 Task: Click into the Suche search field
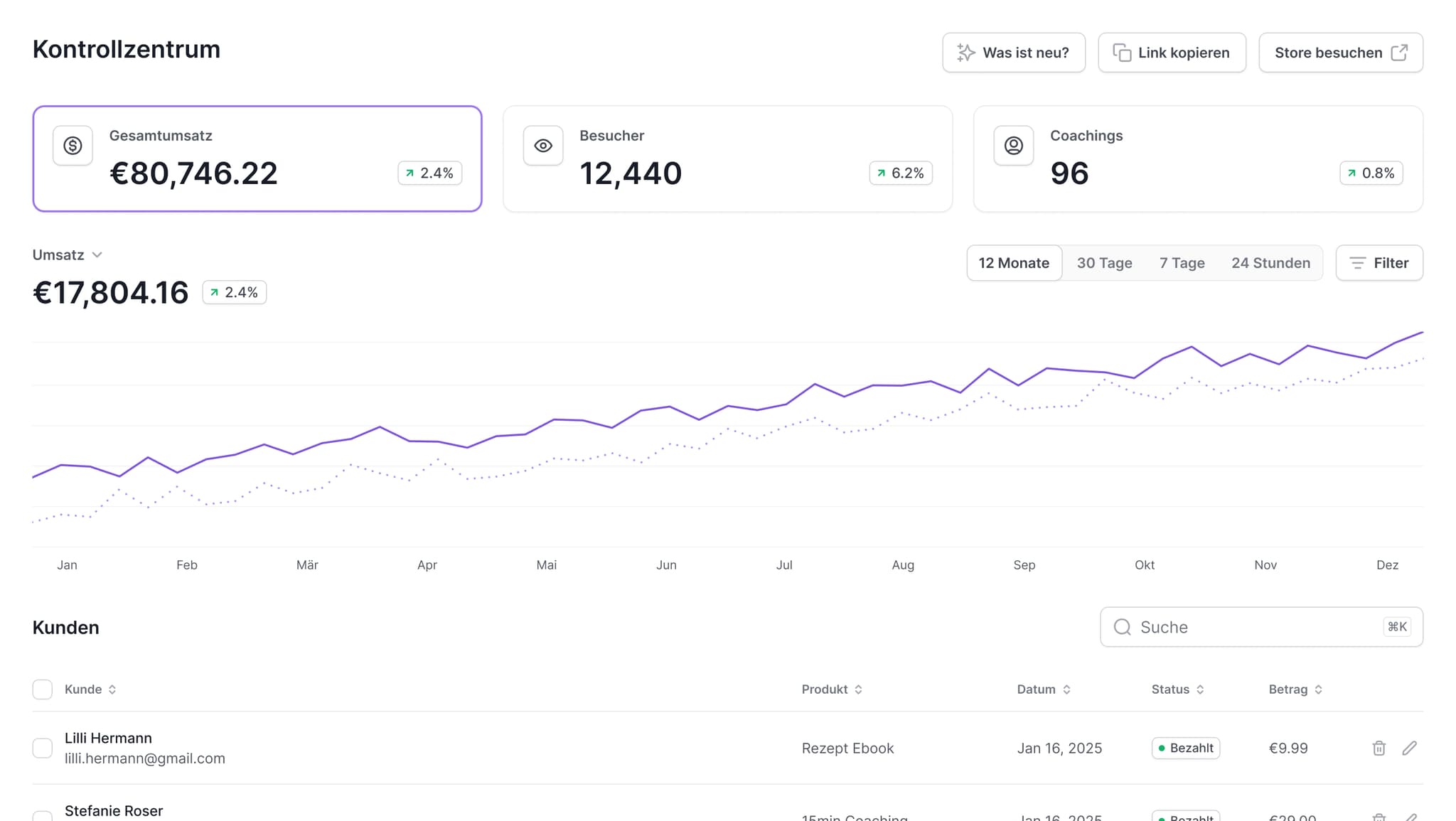click(x=1251, y=627)
